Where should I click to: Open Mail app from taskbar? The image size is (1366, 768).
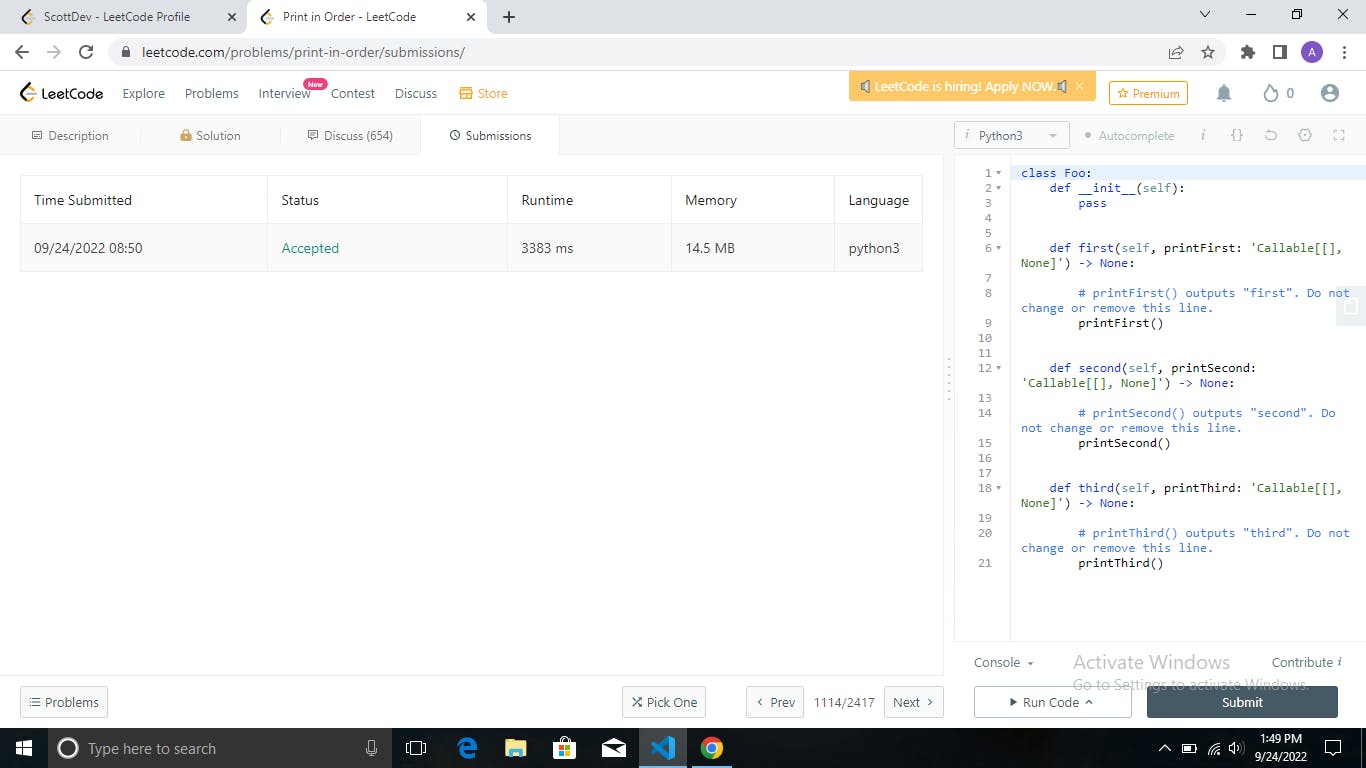click(x=614, y=748)
